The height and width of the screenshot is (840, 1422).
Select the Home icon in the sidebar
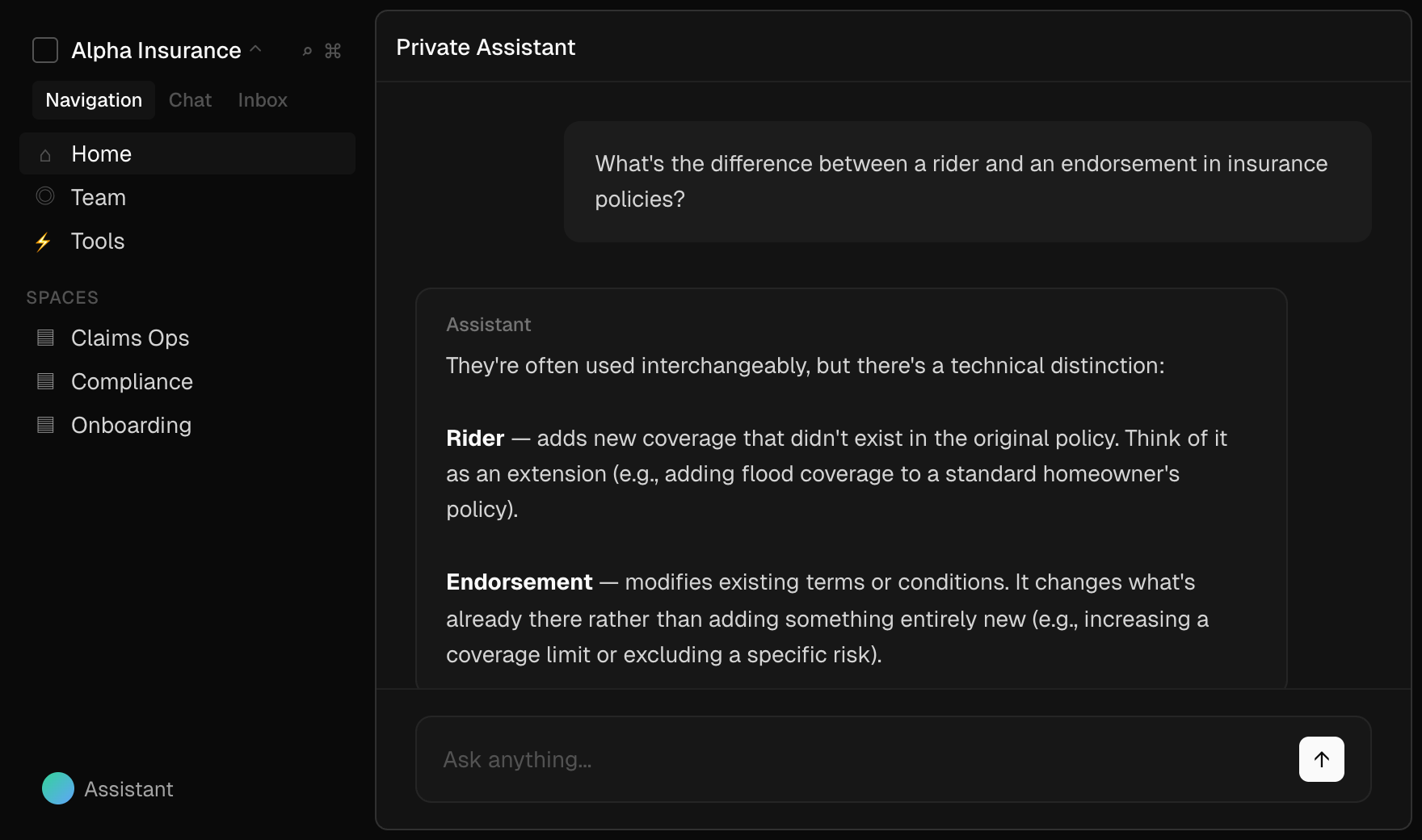point(44,154)
